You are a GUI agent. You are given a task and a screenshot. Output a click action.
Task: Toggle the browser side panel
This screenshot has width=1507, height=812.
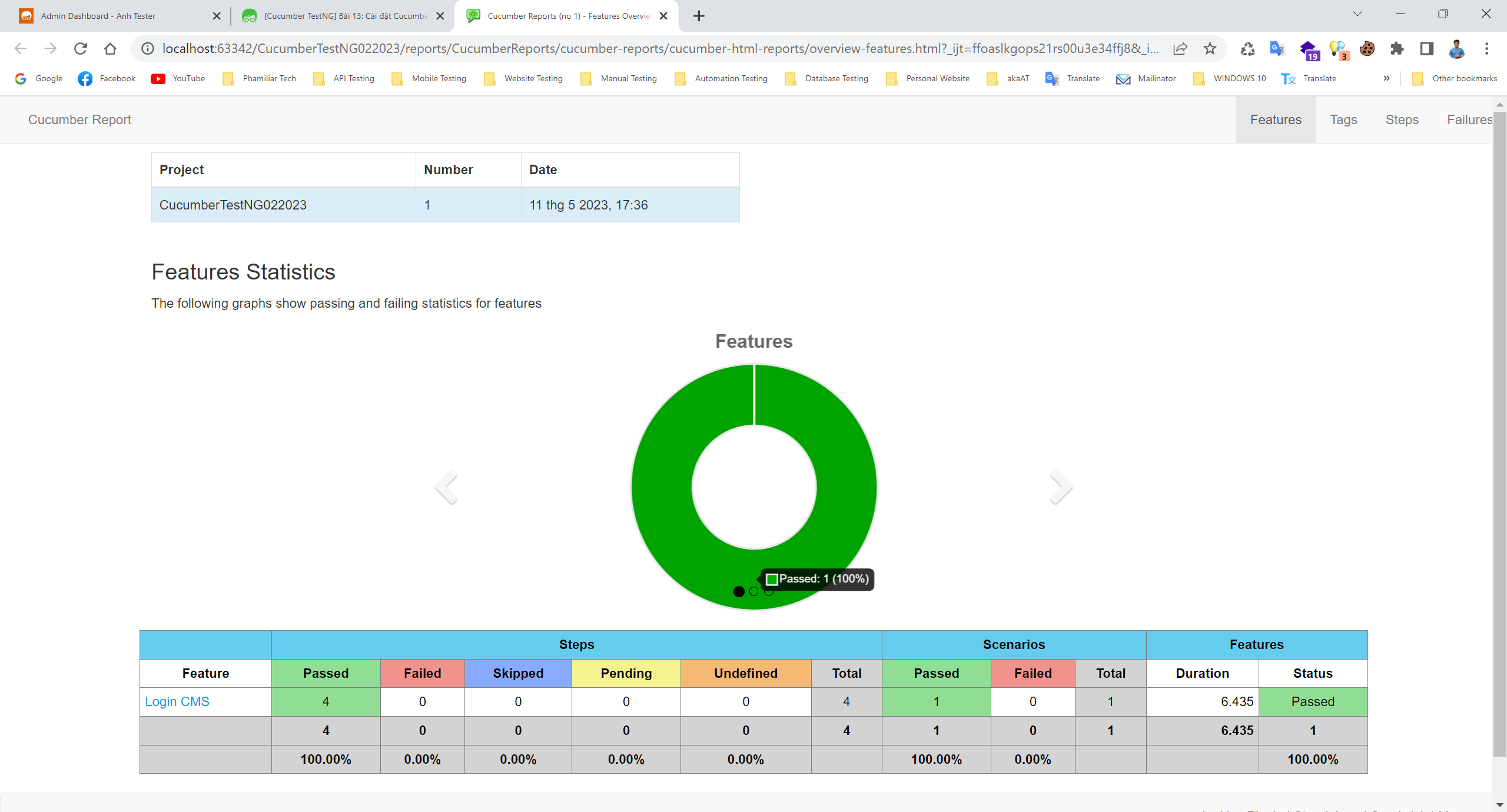click(x=1427, y=49)
